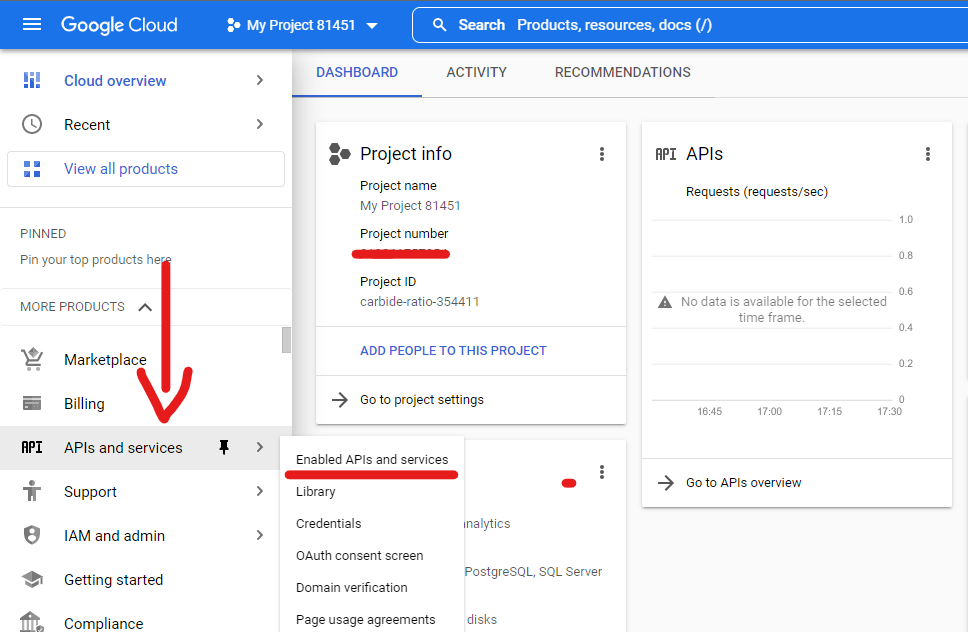Click the search magnifier icon

click(x=440, y=25)
